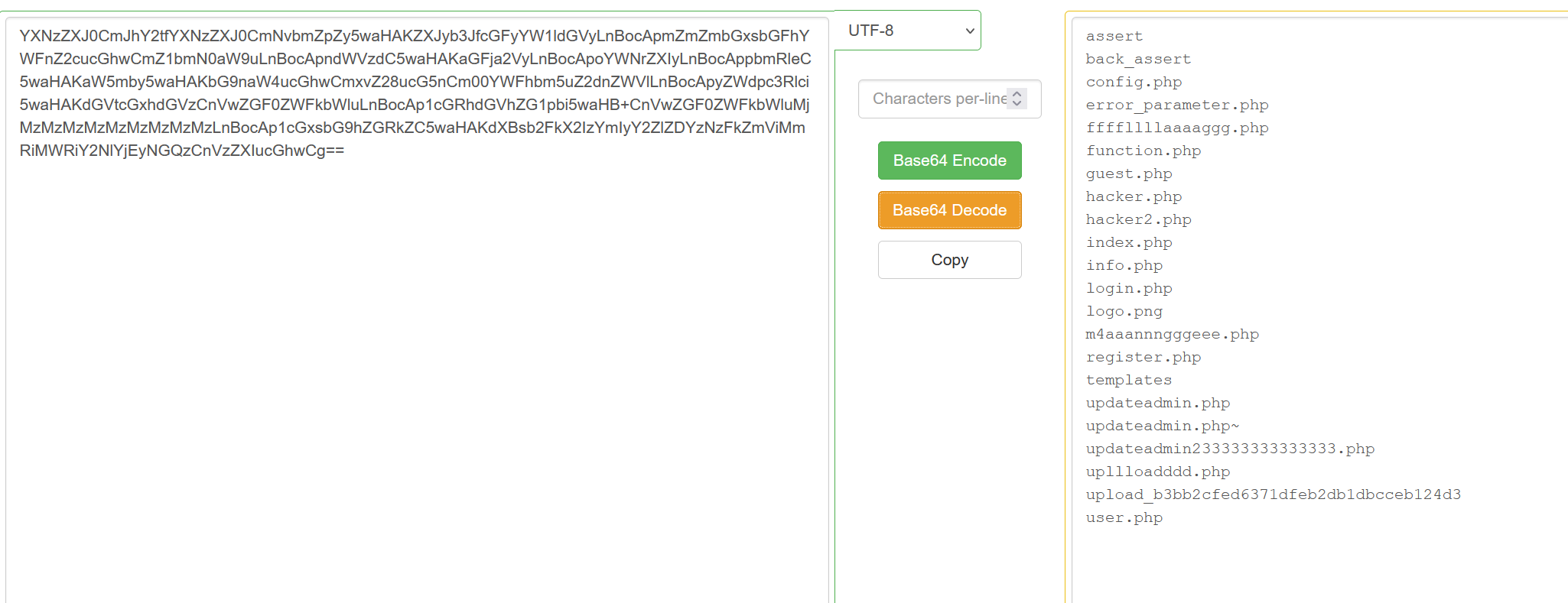This screenshot has height=603, width=1568.
Task: Click the 'guest.php' output line
Action: [1129, 173]
